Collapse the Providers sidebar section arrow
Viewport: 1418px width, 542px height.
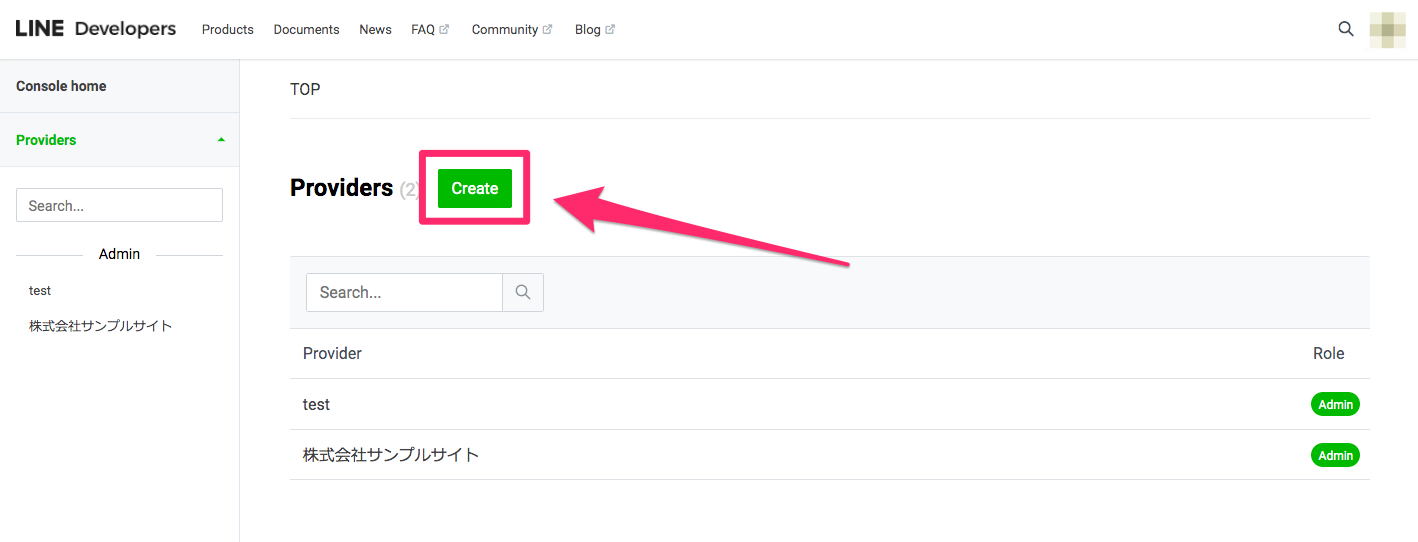click(x=221, y=140)
